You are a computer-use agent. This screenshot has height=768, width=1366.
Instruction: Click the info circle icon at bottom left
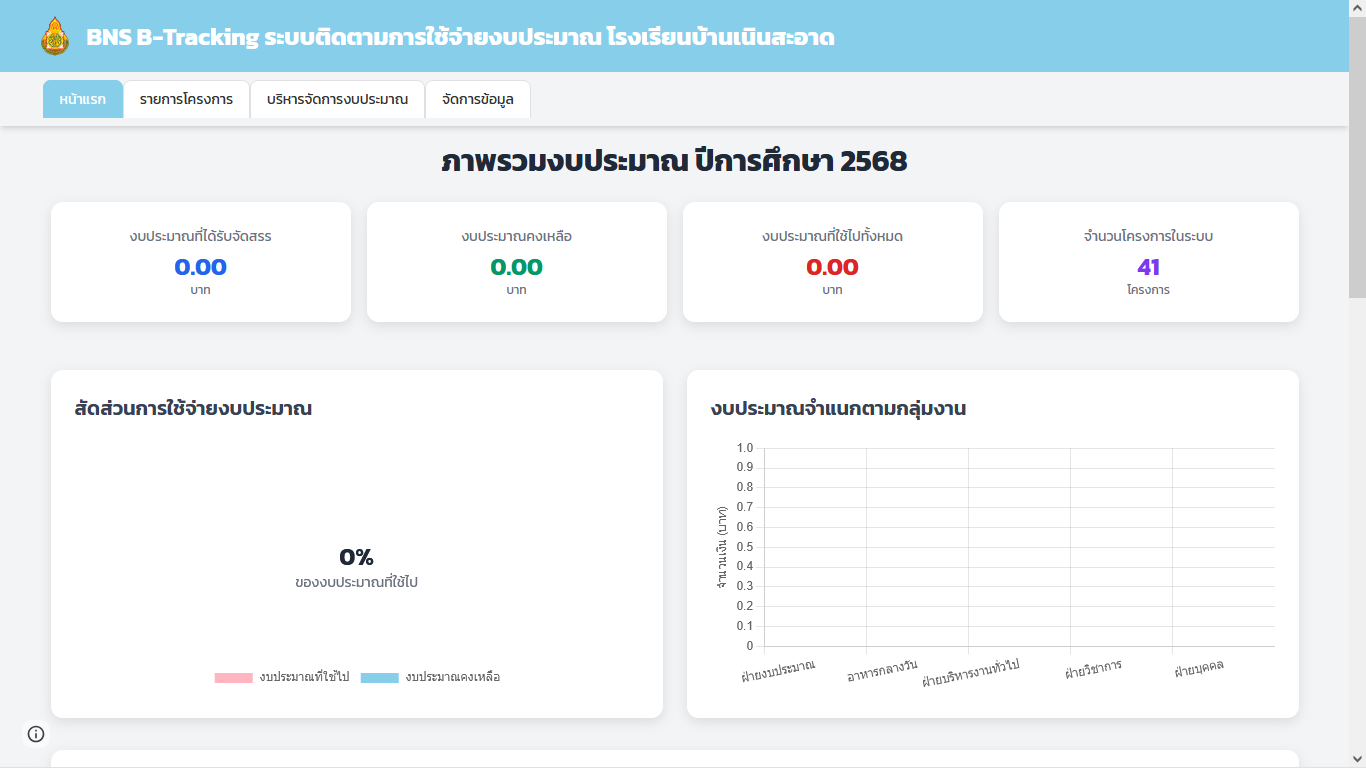[x=37, y=733]
